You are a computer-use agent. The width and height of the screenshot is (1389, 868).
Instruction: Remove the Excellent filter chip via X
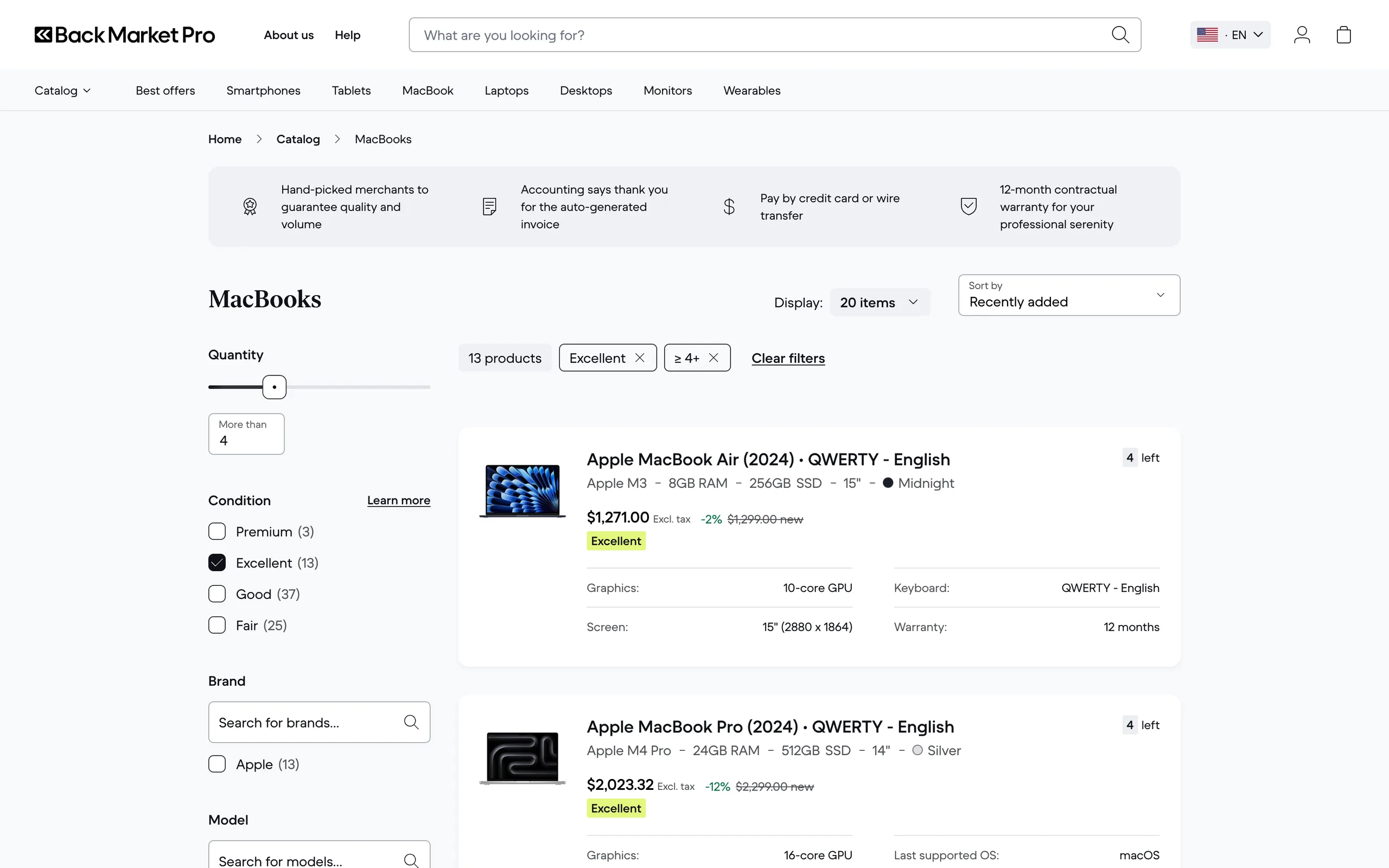click(639, 358)
